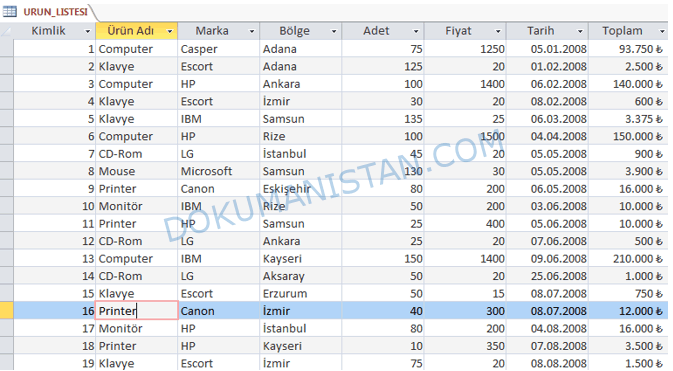The height and width of the screenshot is (371, 673).
Task: Click the row selector of record 16
Action: coord(6,310)
